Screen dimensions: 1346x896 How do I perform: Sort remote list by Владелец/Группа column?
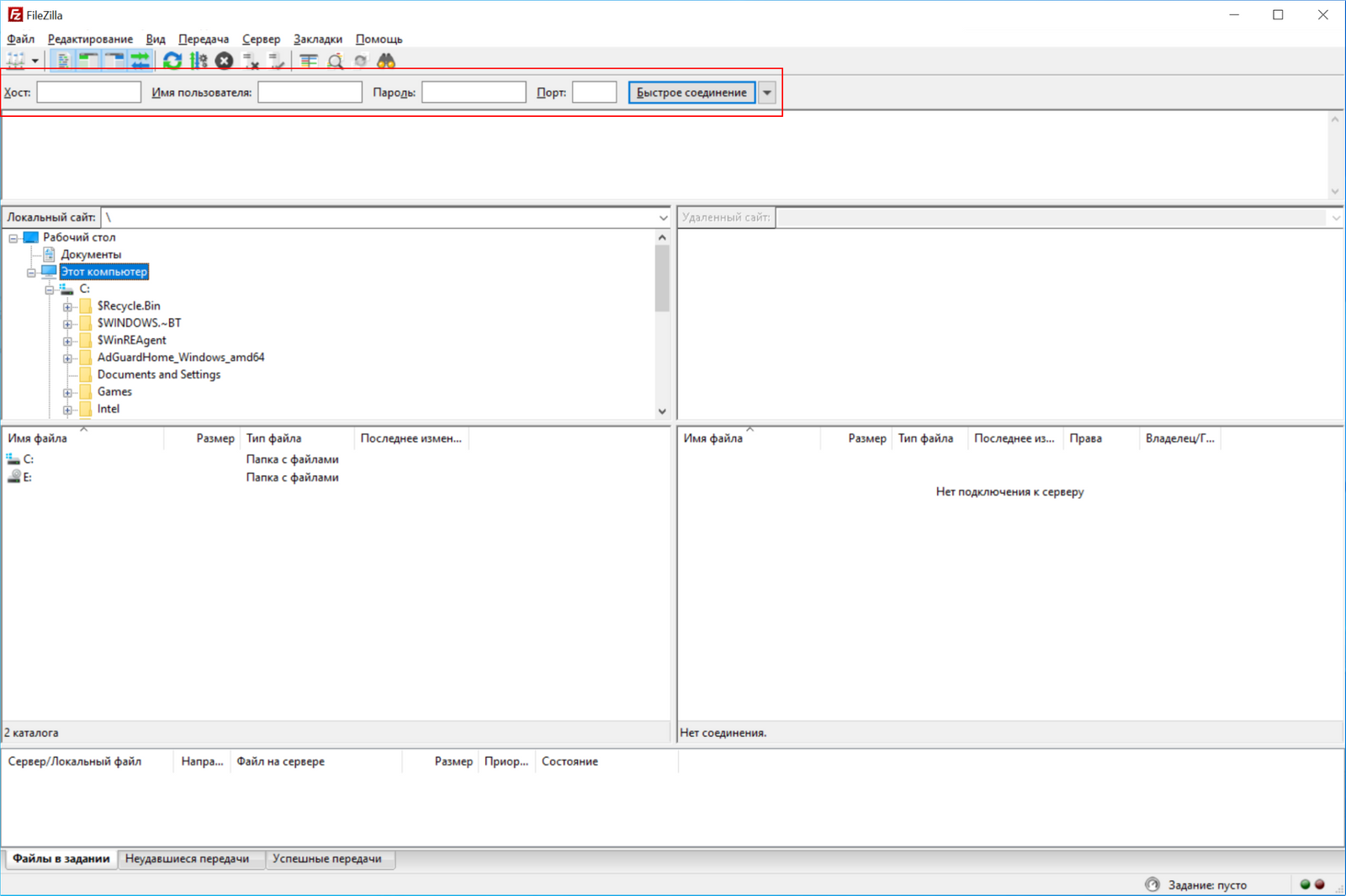coord(1179,438)
